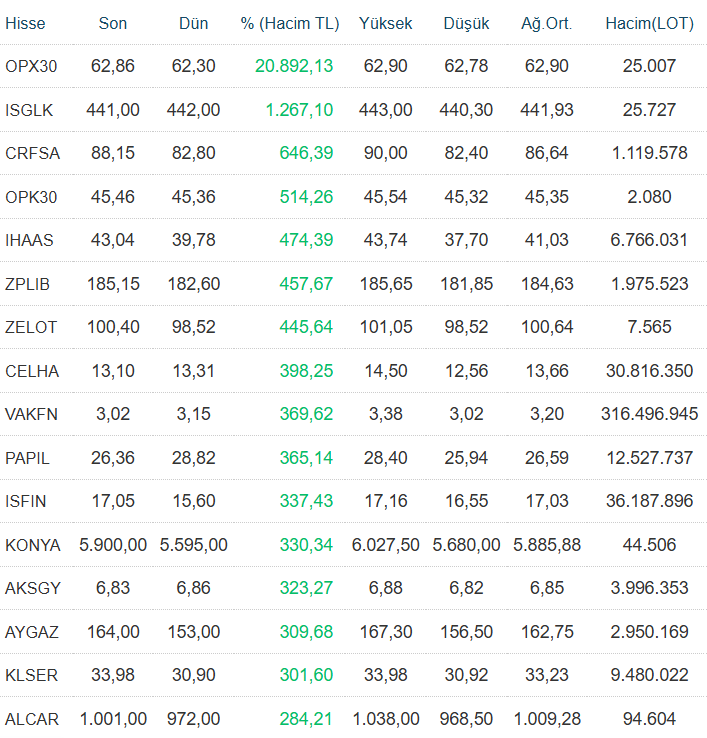
Task: Sort by % (Hacim TL) header
Action: pos(290,24)
